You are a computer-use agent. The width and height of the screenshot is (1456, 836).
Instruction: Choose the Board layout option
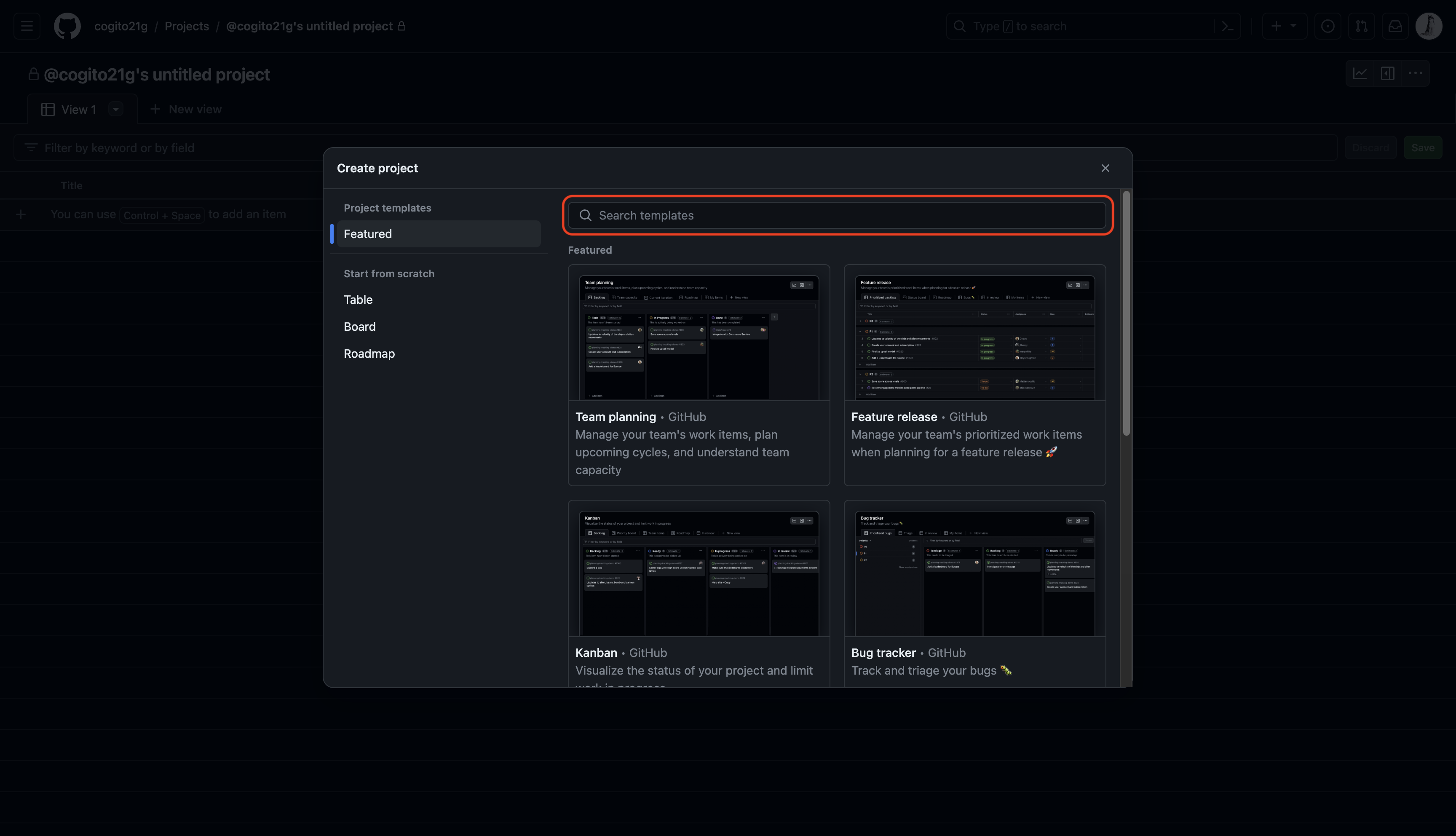point(359,327)
